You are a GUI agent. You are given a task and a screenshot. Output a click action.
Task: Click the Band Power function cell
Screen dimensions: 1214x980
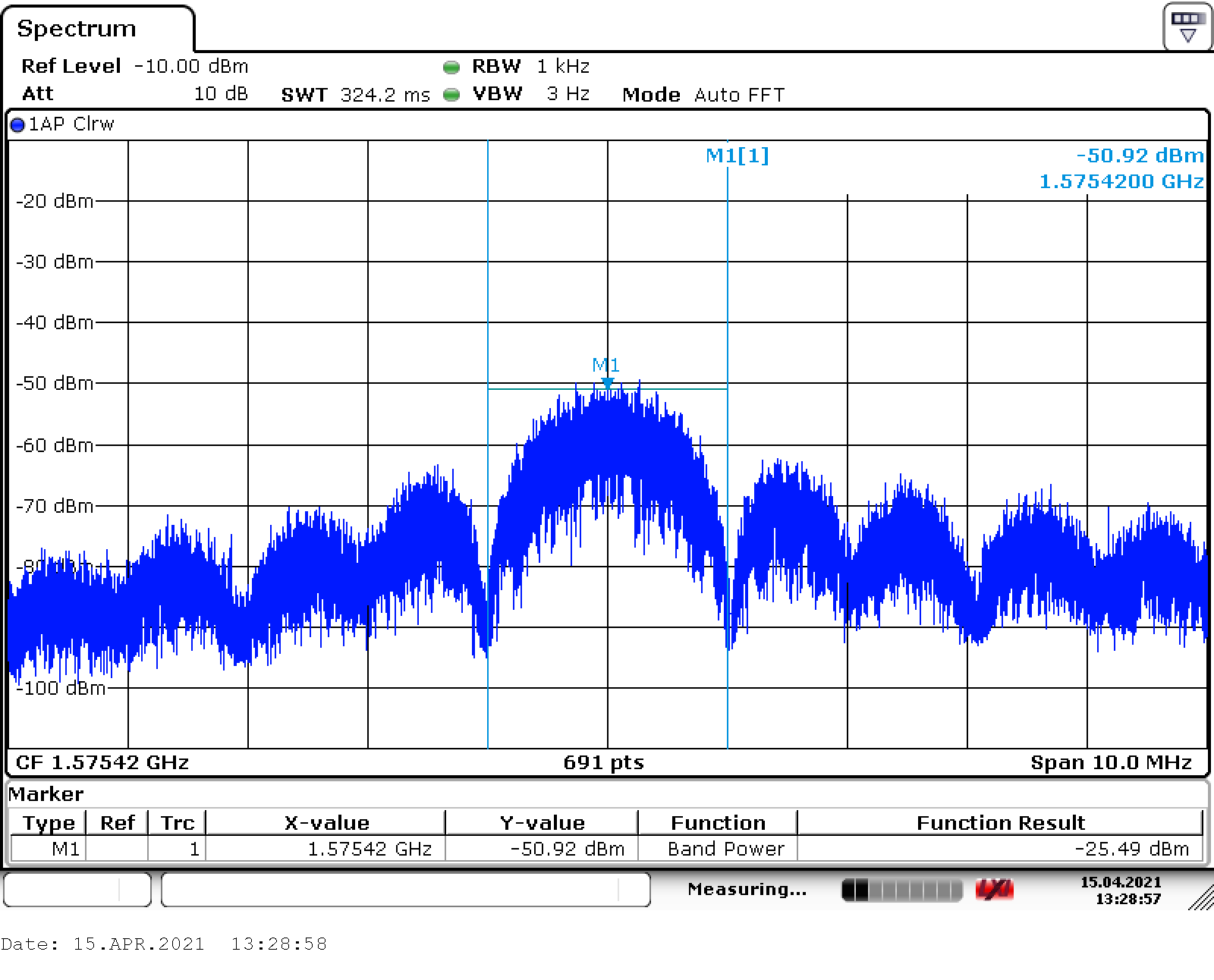tap(725, 849)
